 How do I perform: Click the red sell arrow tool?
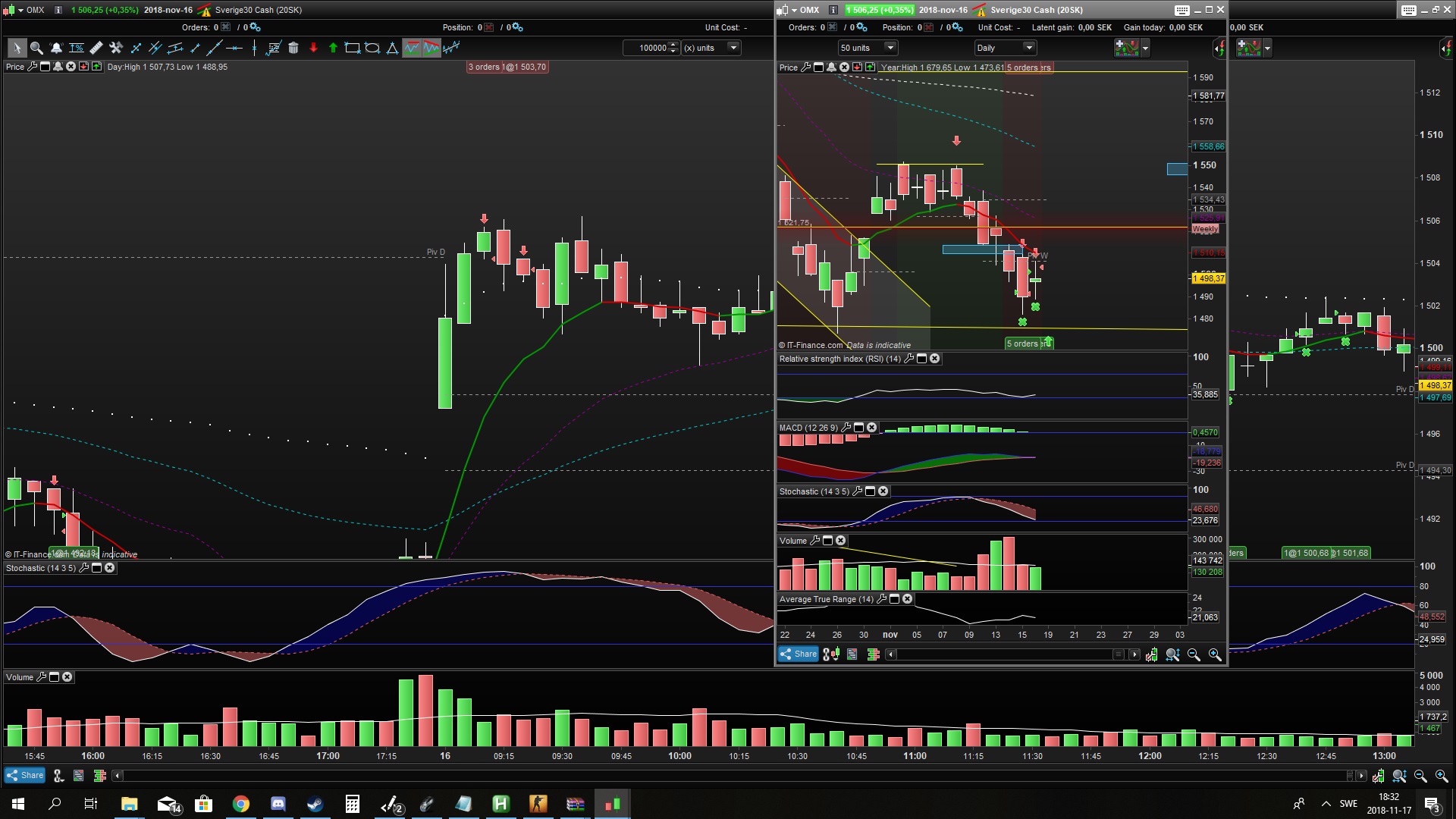click(313, 48)
